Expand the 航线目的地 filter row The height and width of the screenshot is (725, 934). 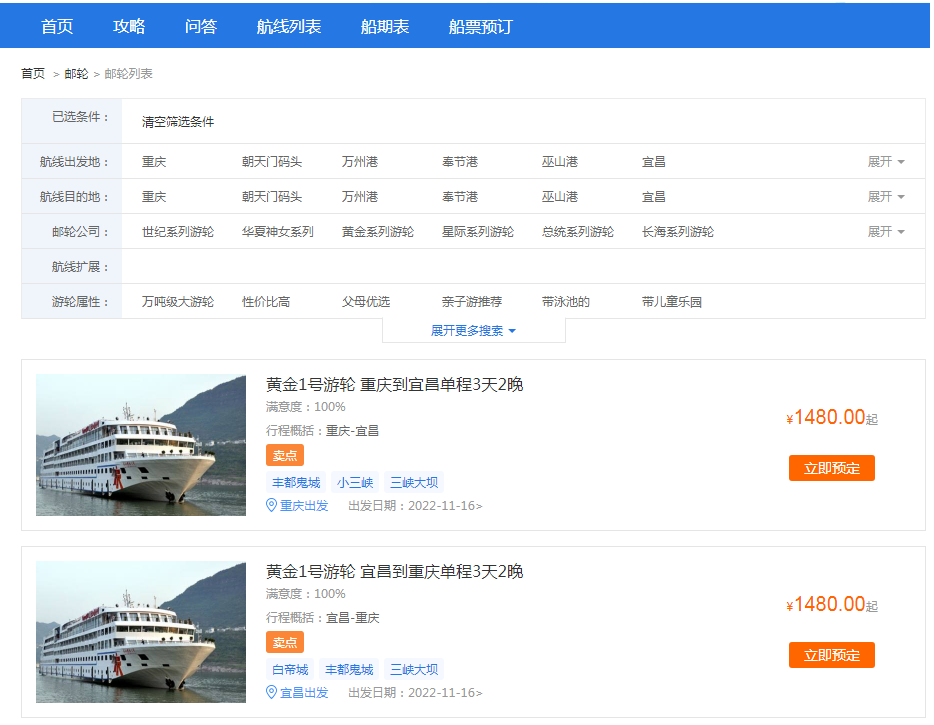[885, 197]
